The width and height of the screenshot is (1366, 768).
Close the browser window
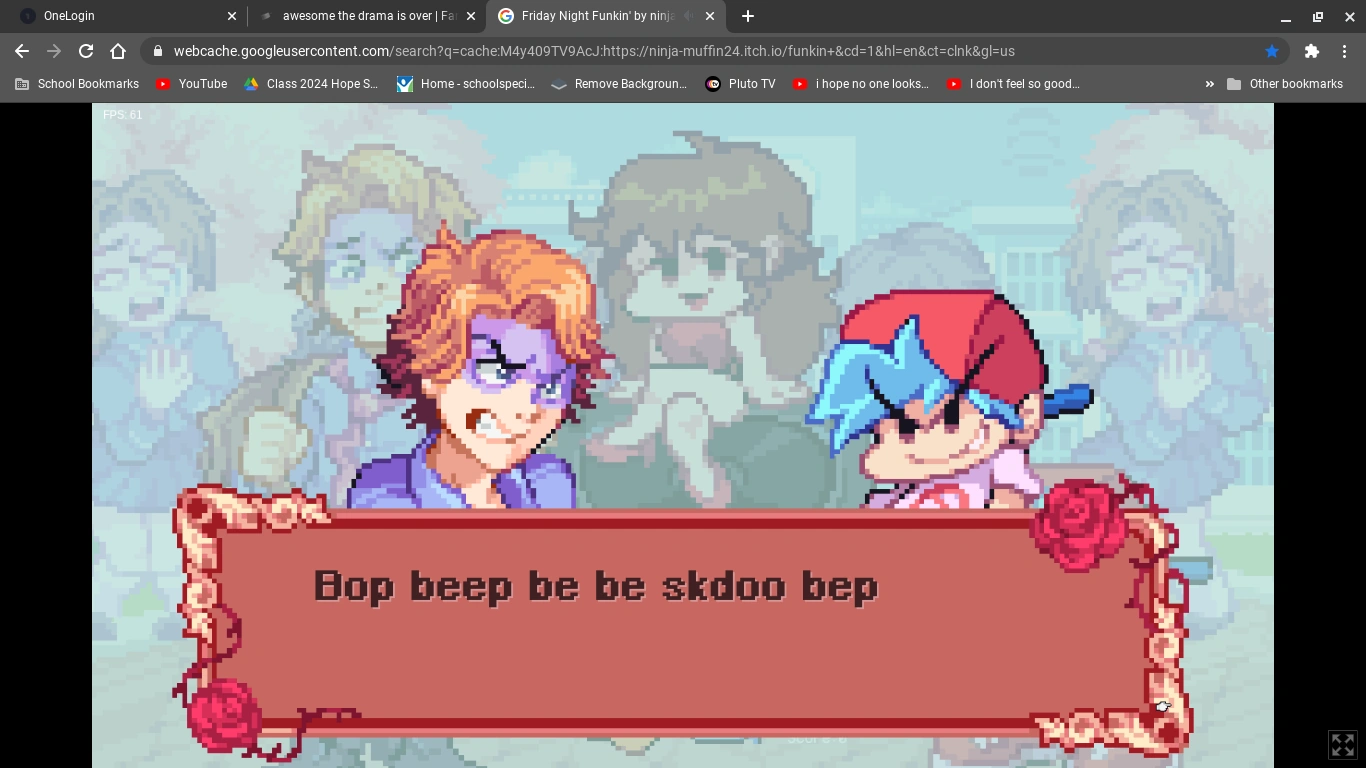[1349, 17]
